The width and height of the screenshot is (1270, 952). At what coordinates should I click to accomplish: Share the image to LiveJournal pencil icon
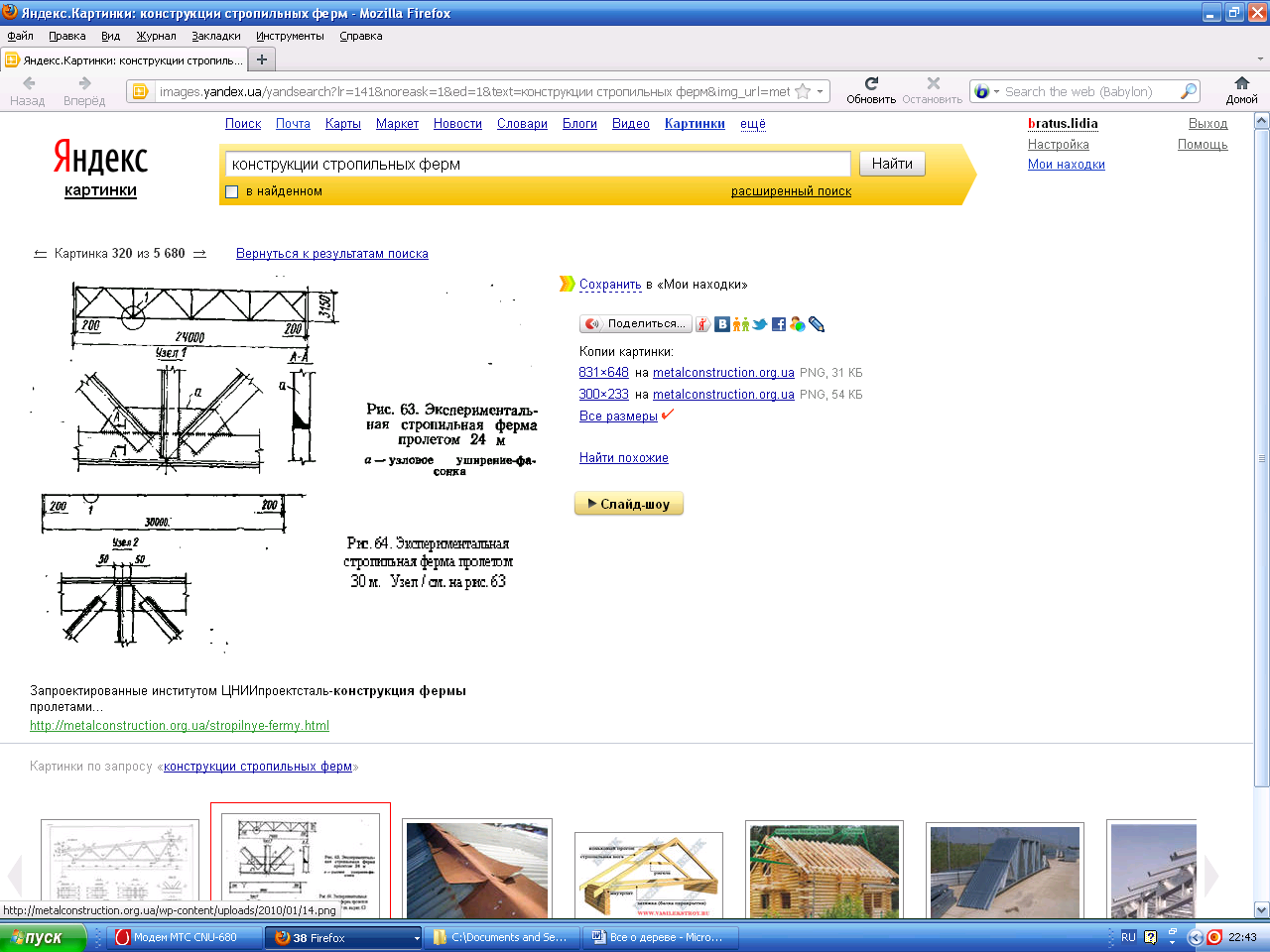[x=817, y=324]
